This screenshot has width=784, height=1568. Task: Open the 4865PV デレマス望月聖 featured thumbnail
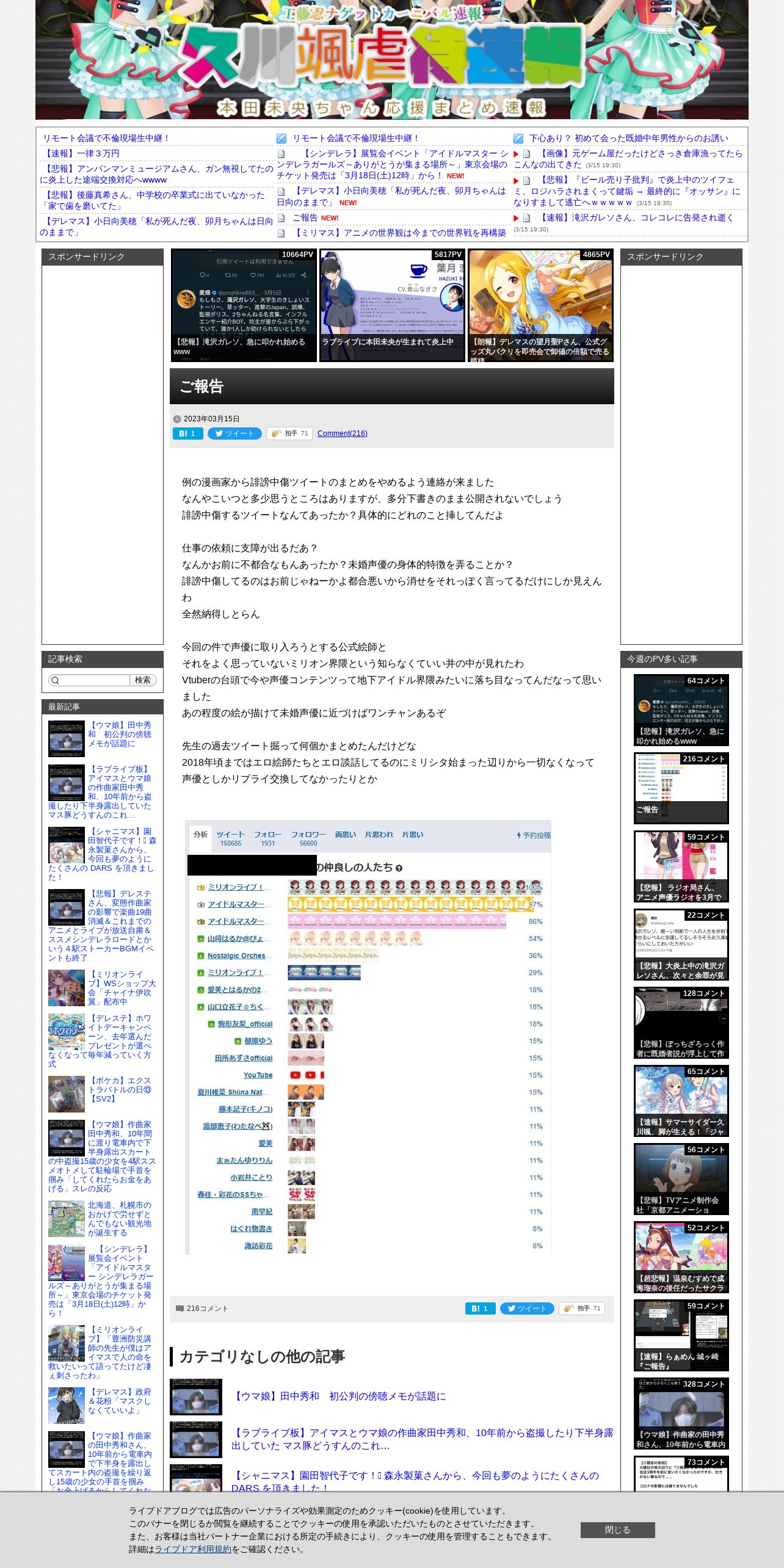(540, 305)
